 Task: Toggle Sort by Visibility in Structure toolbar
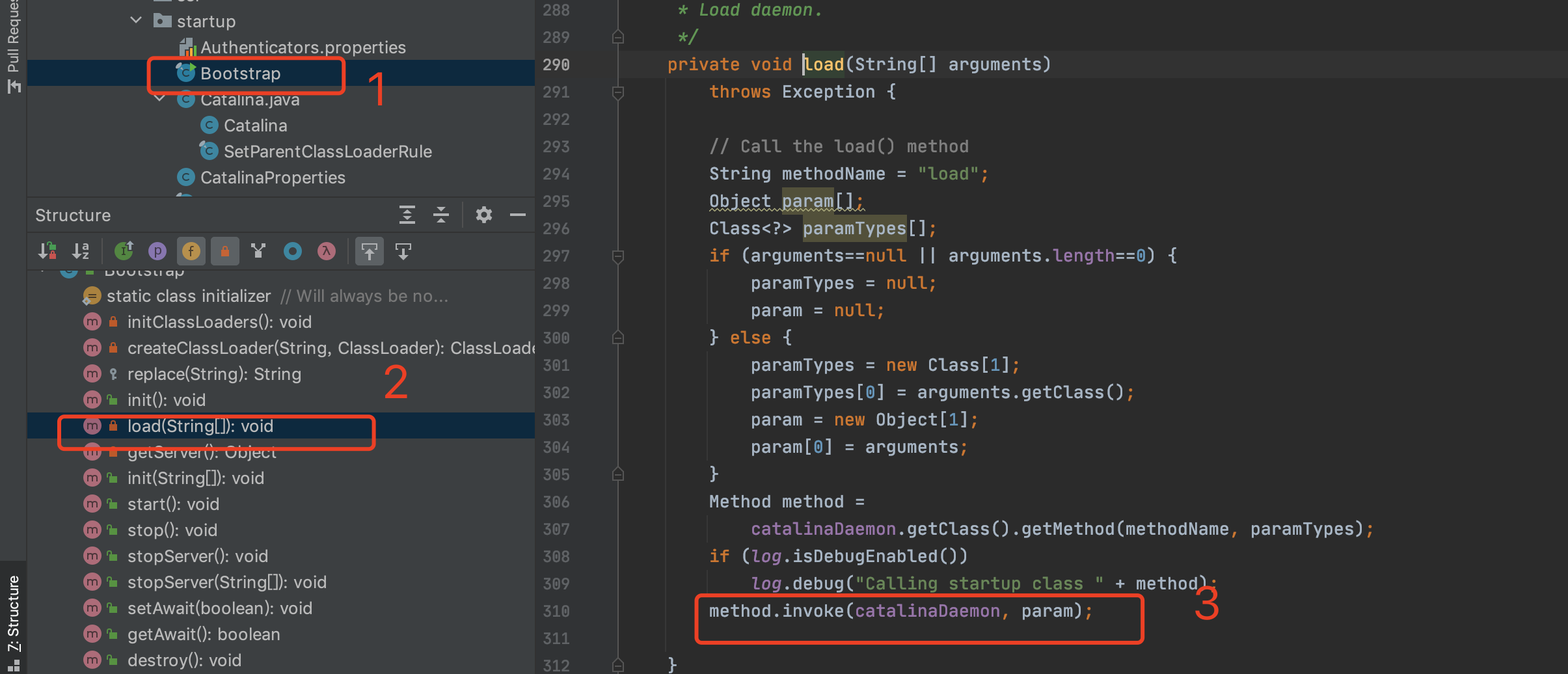pyautogui.click(x=47, y=251)
